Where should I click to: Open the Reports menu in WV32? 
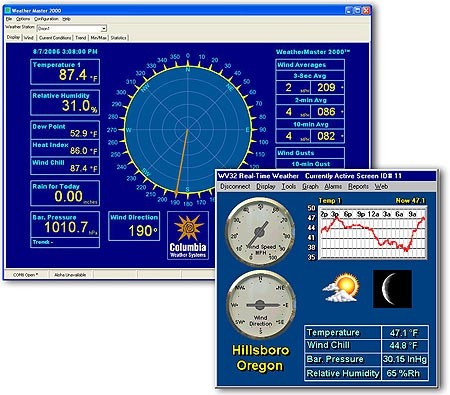click(x=358, y=187)
